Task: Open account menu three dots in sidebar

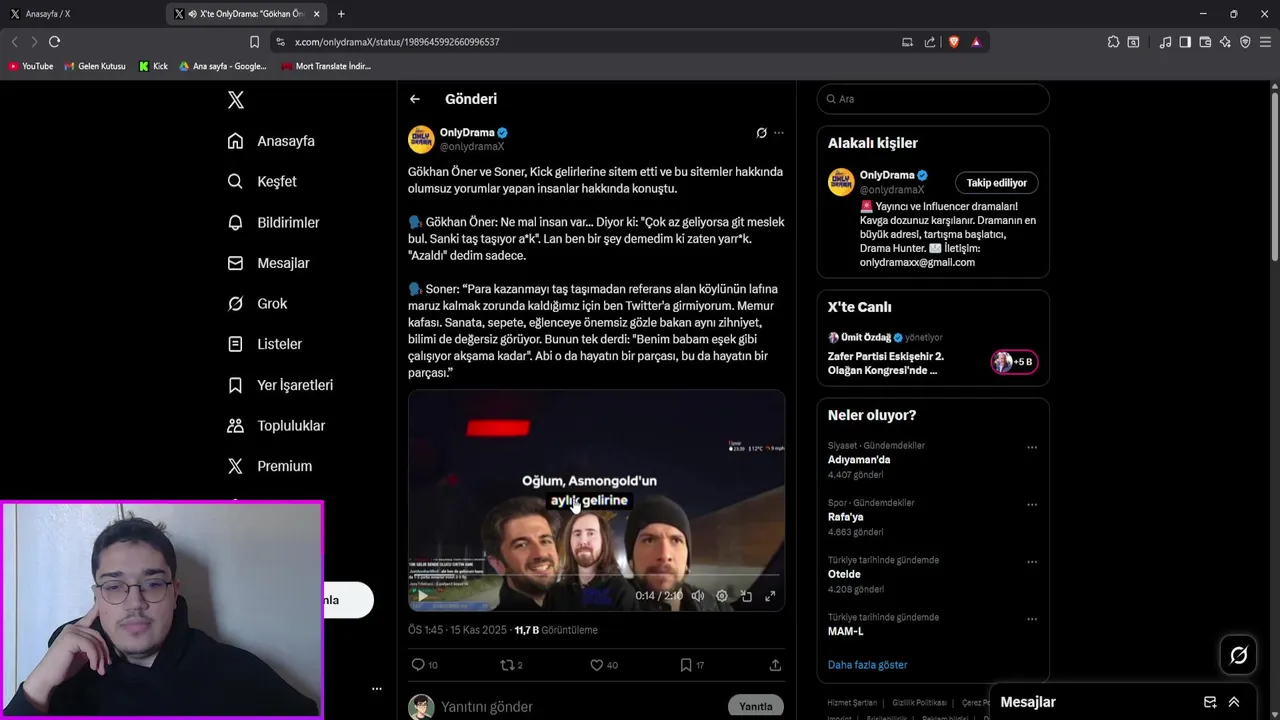Action: coord(377,689)
